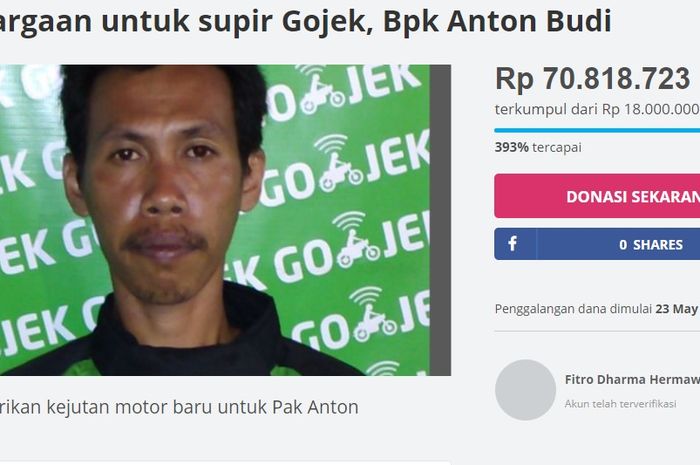Click the terkumpul dari Rp 18.000.000 target text
The height and width of the screenshot is (465, 700).
[597, 109]
